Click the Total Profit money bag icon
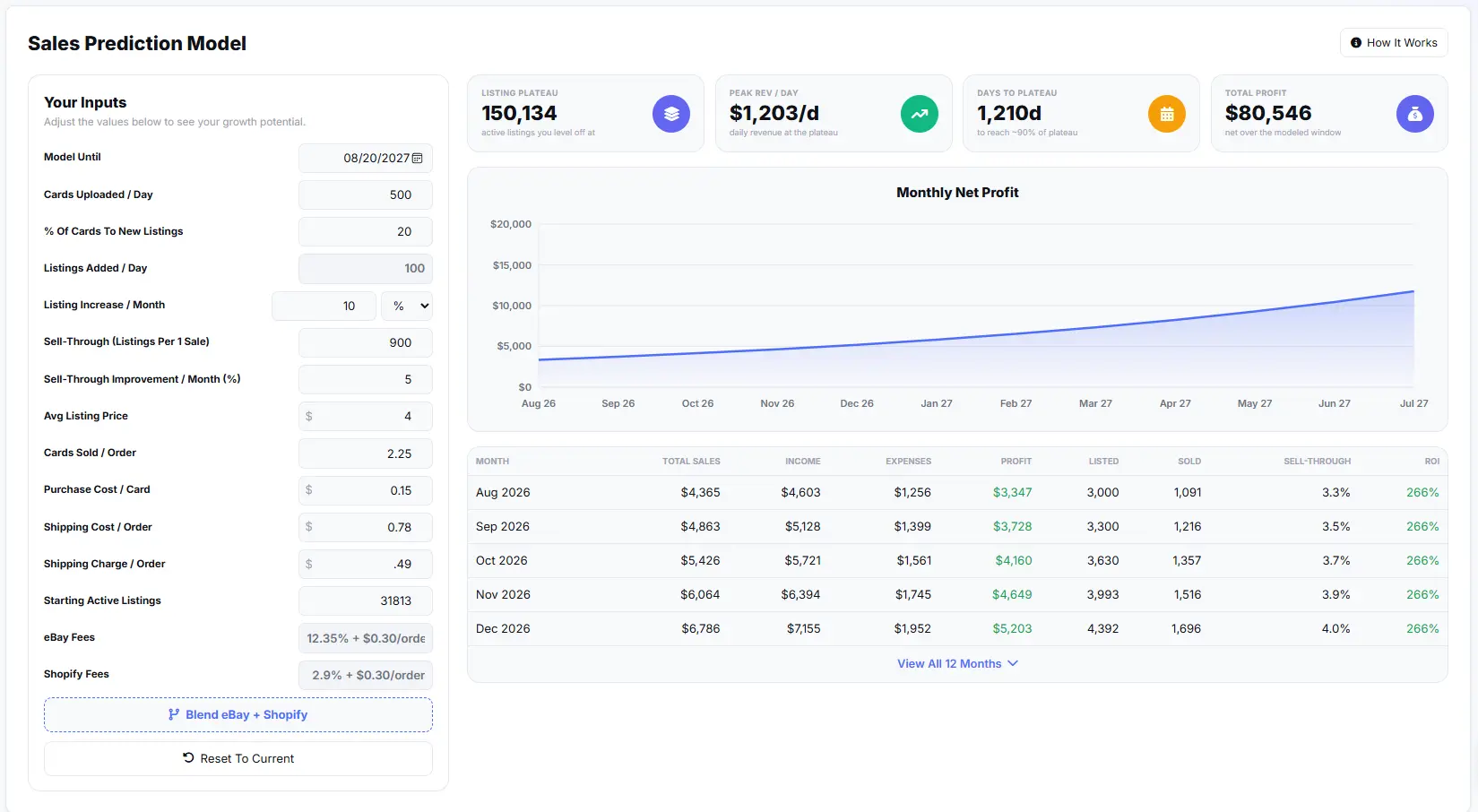The height and width of the screenshot is (812, 1478). tap(1415, 114)
